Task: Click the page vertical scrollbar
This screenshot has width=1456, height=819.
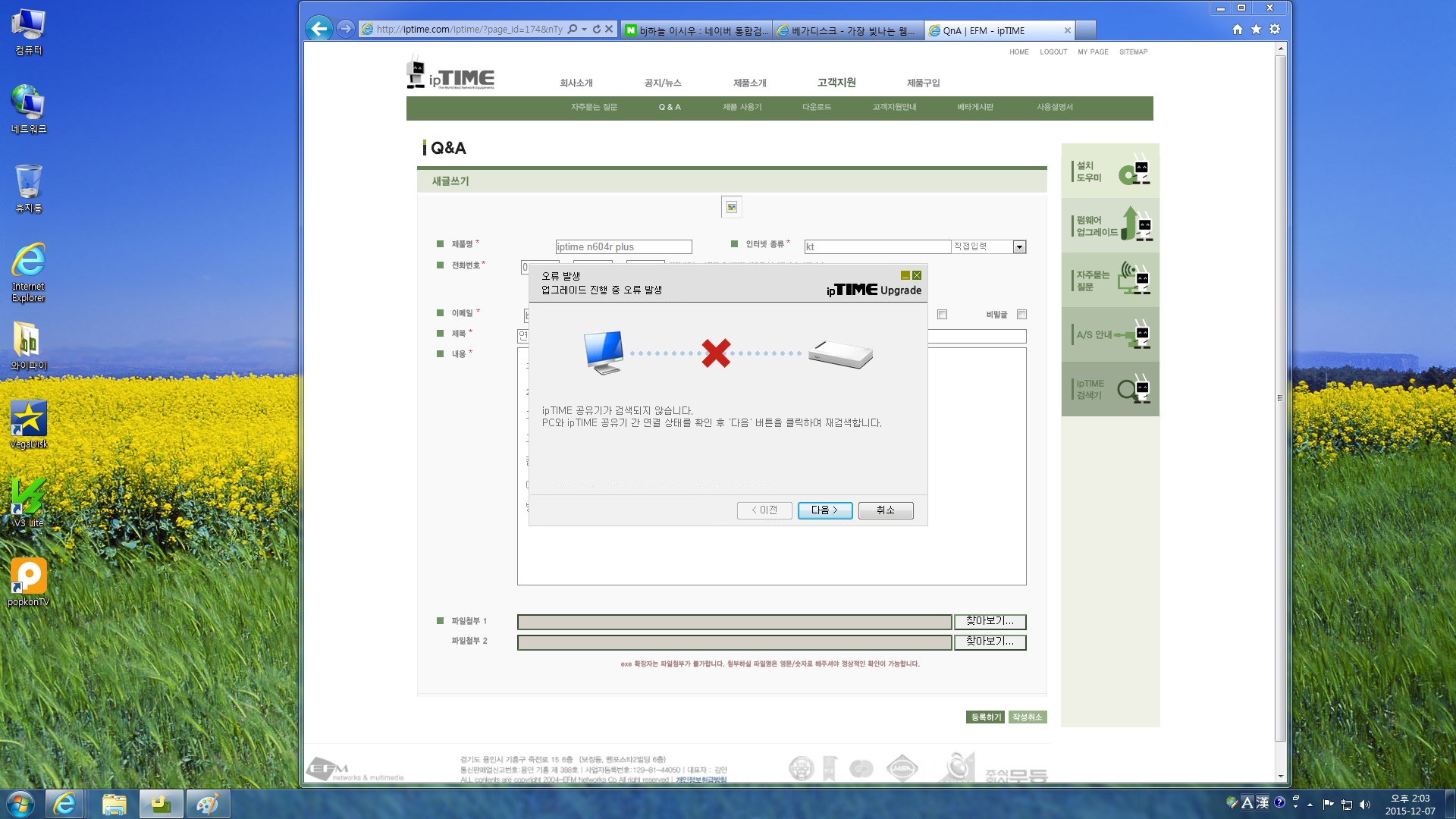Action: [x=1280, y=397]
